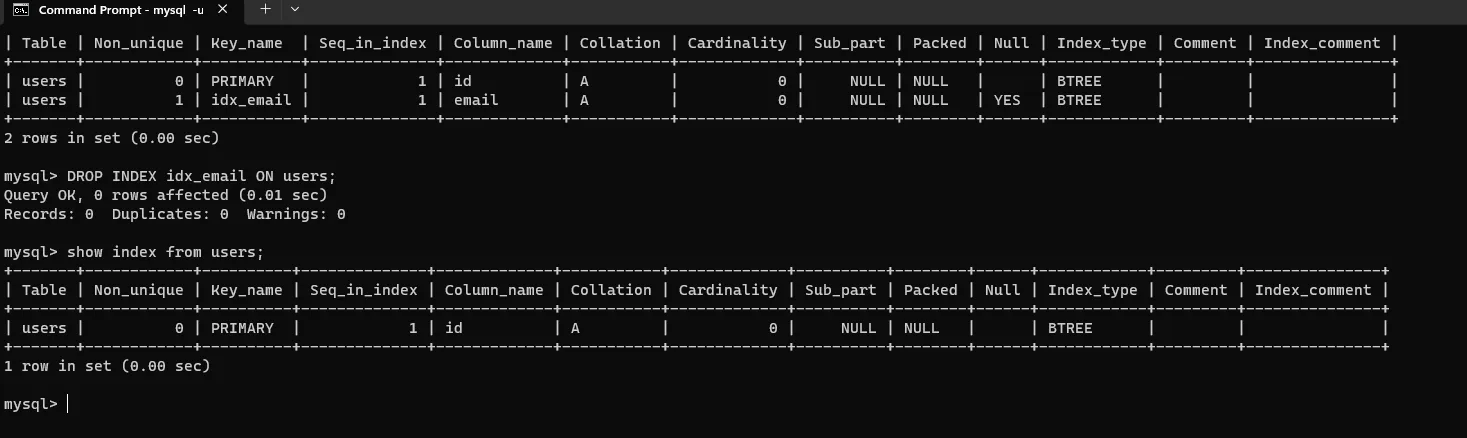Click the idx_email cell in Key_name column
This screenshot has width=1467, height=438.
(x=251, y=100)
